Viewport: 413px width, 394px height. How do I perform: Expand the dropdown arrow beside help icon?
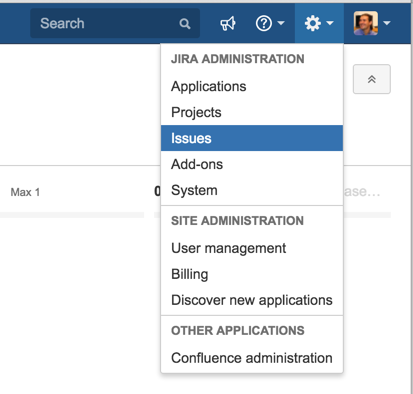(281, 23)
